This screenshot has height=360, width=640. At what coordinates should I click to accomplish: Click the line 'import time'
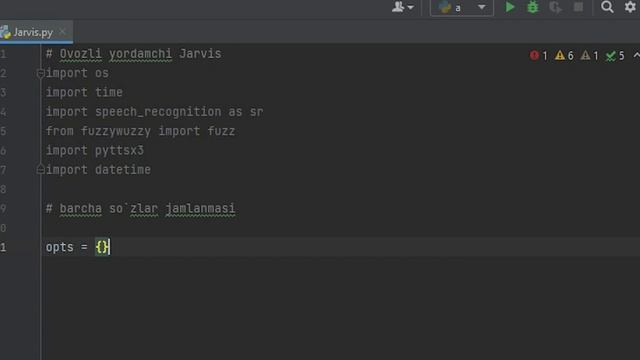84,92
